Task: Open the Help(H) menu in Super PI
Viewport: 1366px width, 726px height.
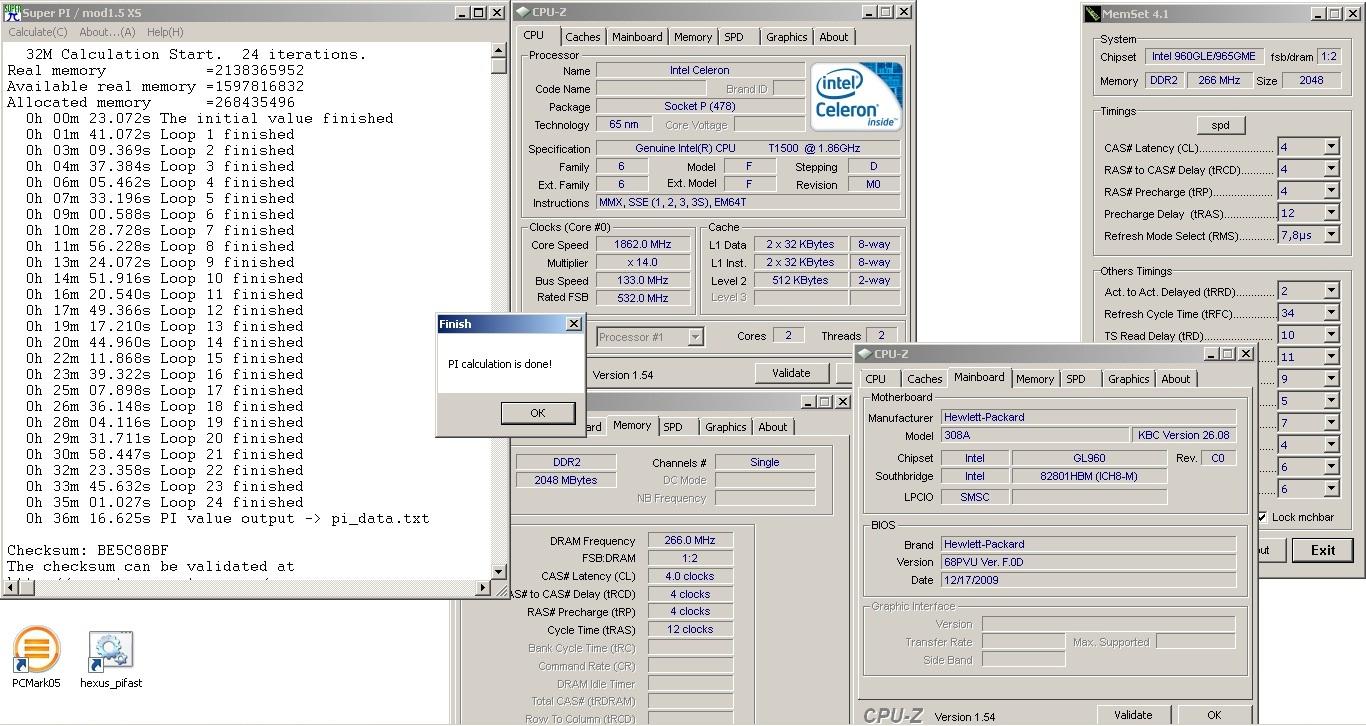Action: (x=165, y=32)
